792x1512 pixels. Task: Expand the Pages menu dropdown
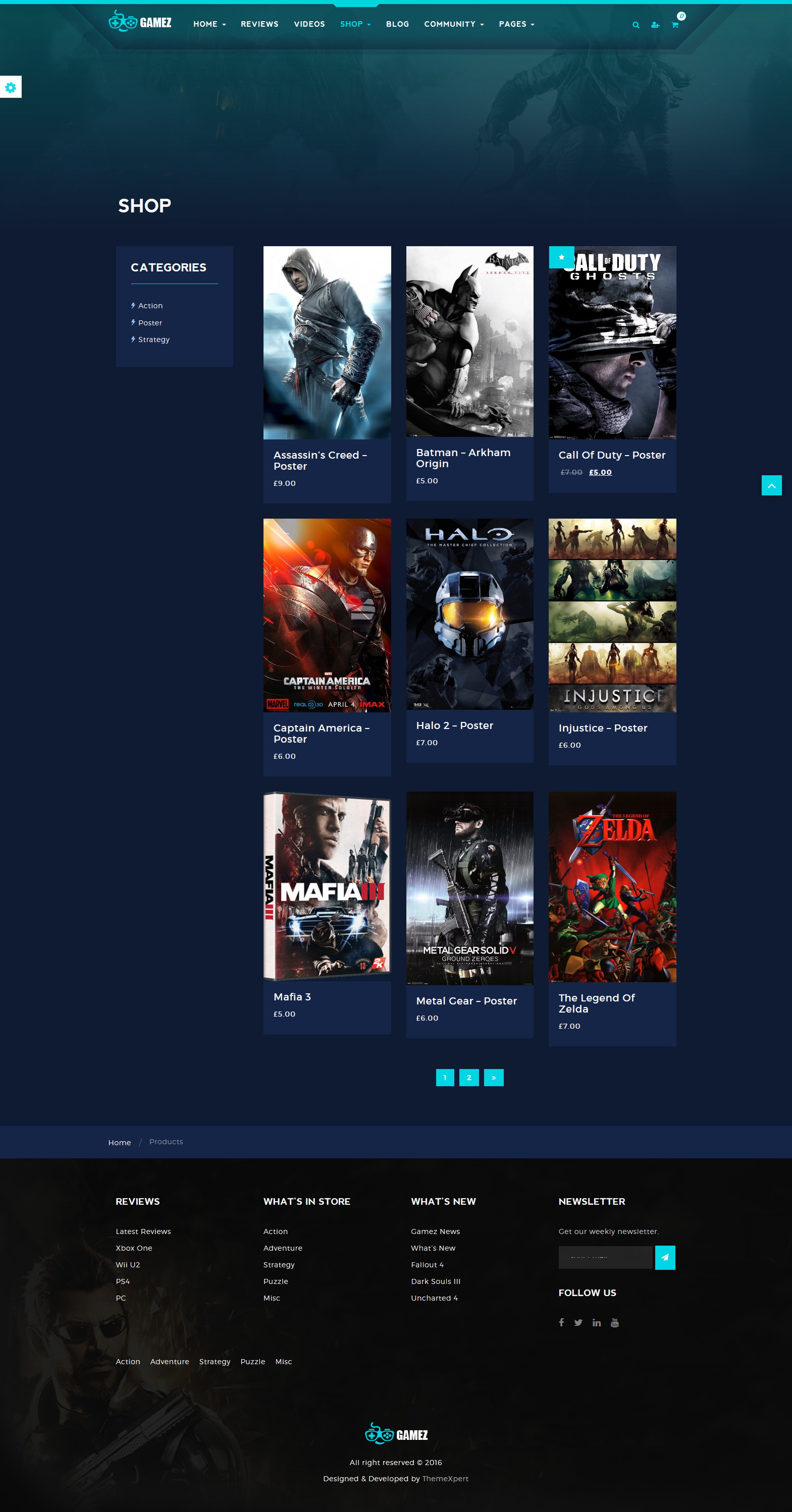(517, 24)
